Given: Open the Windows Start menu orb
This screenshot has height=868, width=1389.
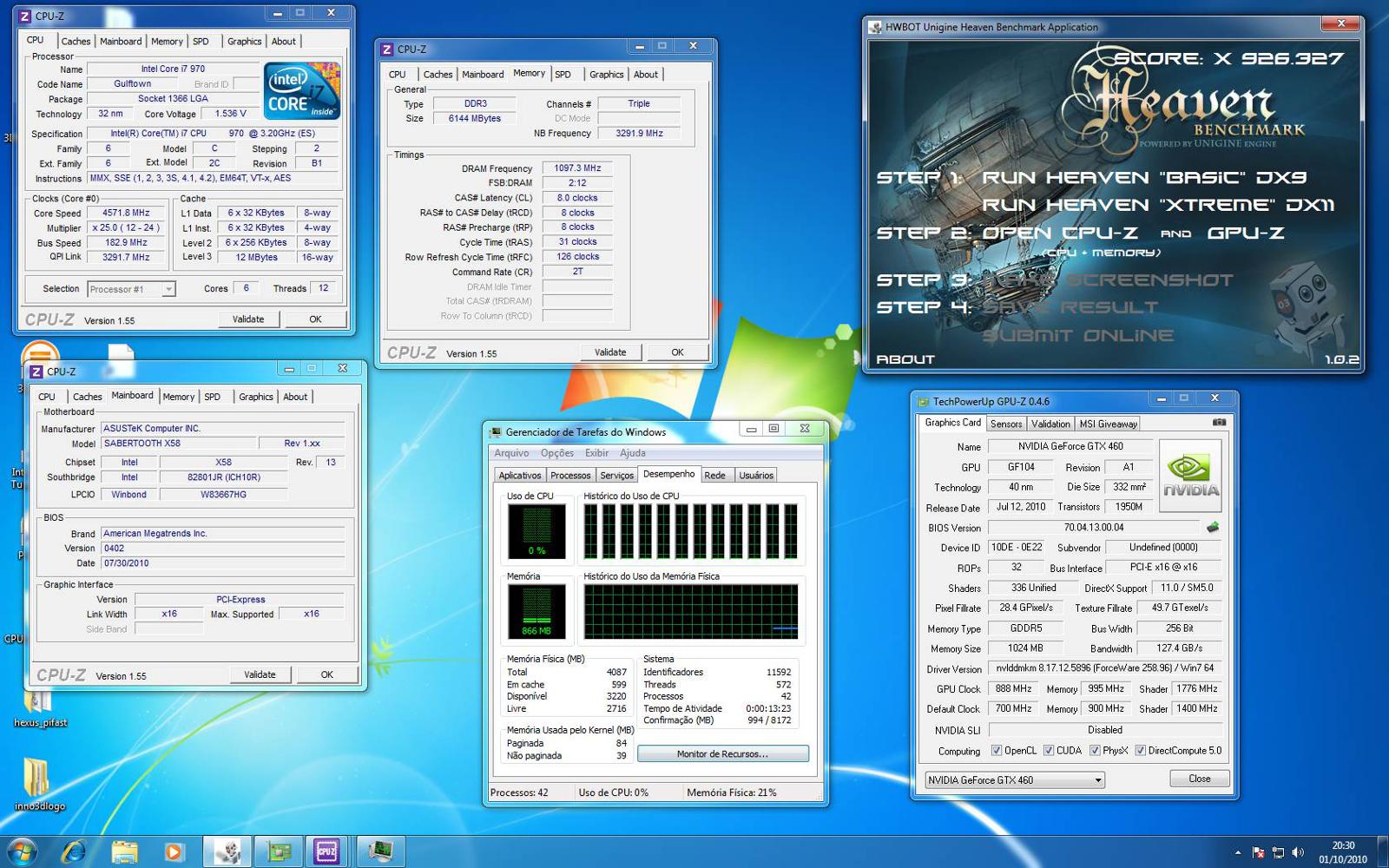Looking at the screenshot, I should click(x=21, y=852).
